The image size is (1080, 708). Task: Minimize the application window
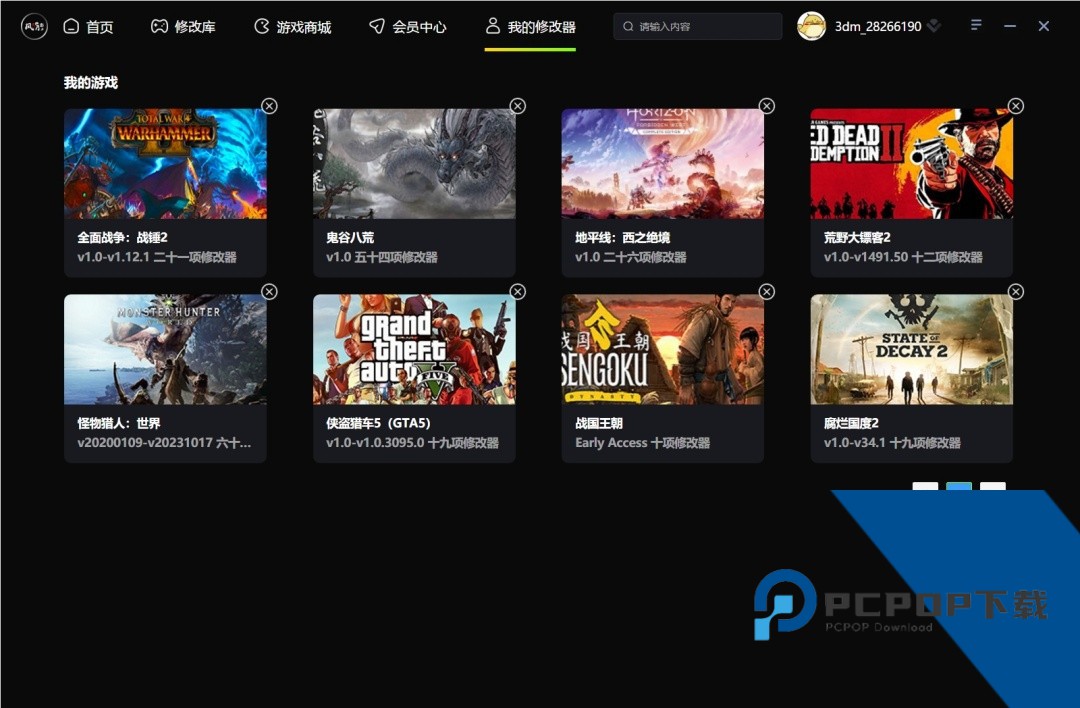click(x=1010, y=26)
